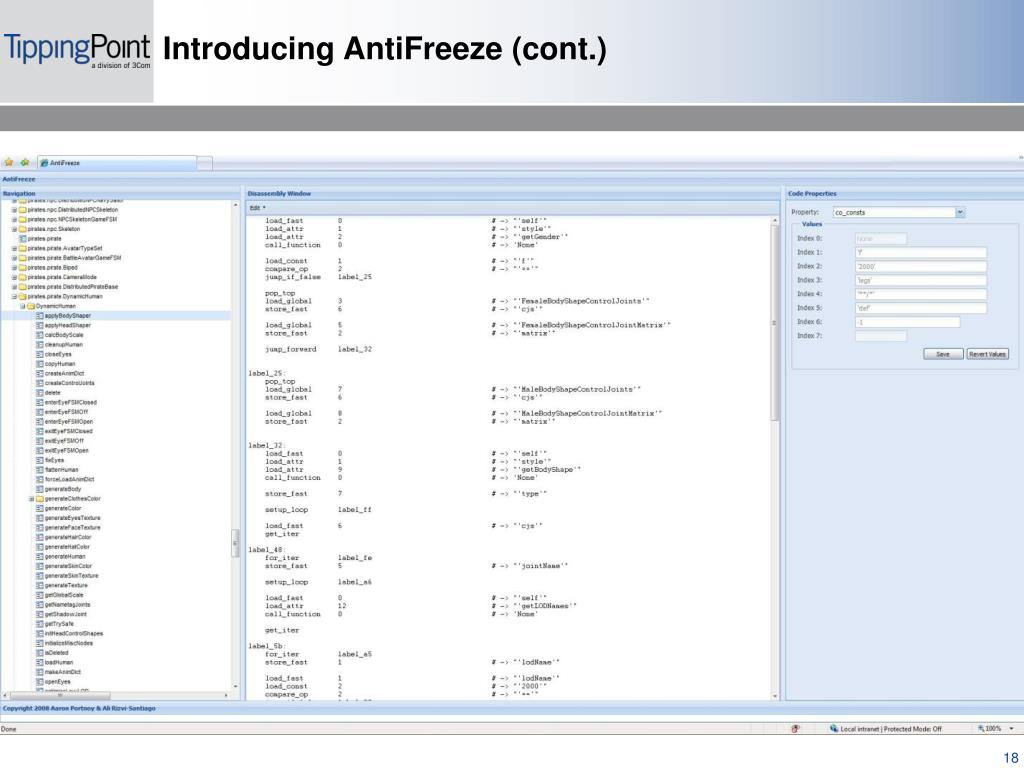This screenshot has width=1024, height=768.
Task: Click the Index 4 input field
Action: 921,294
